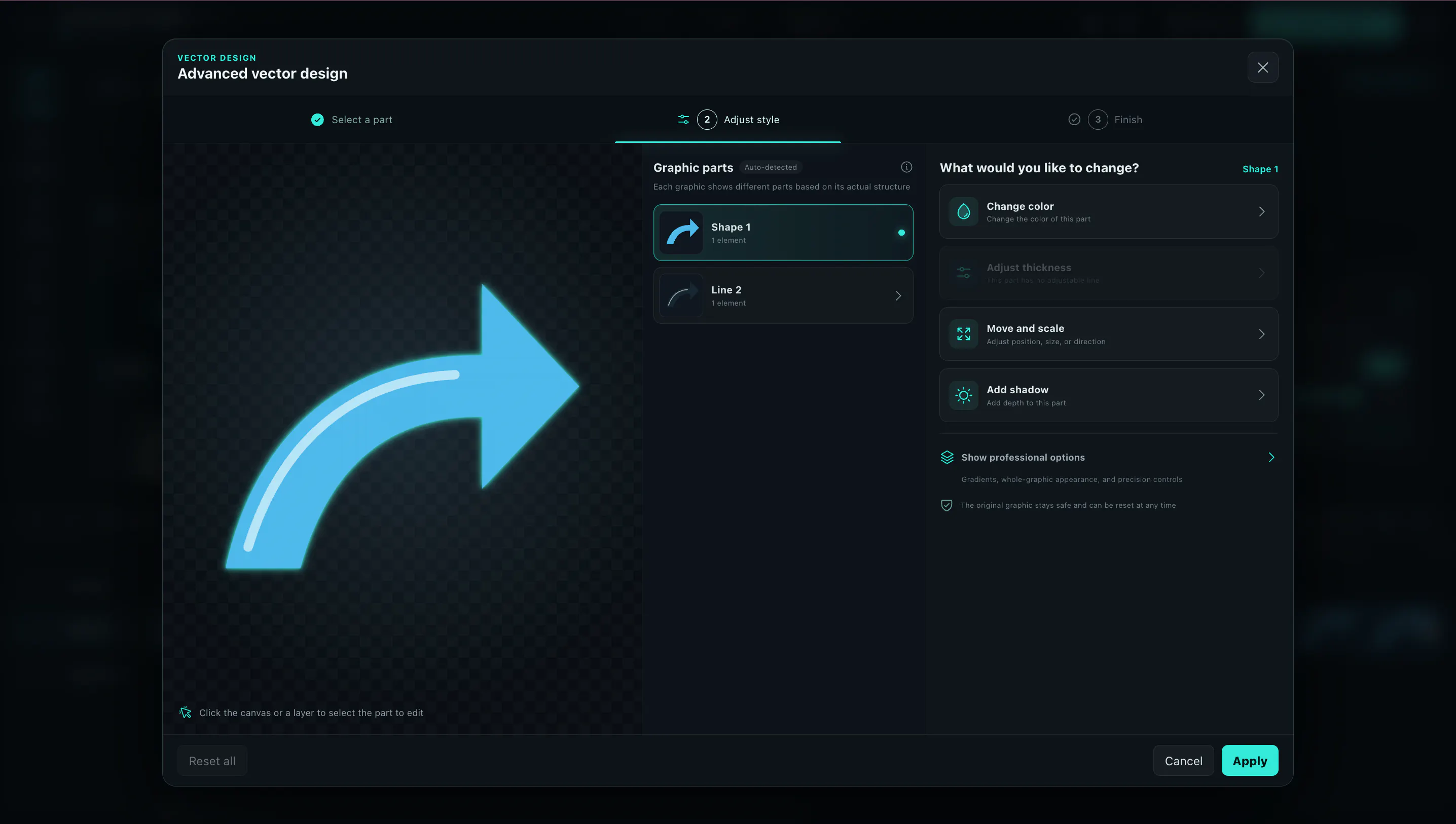Open Add shadow via its chevron
This screenshot has width=1456, height=824.
[x=1262, y=395]
